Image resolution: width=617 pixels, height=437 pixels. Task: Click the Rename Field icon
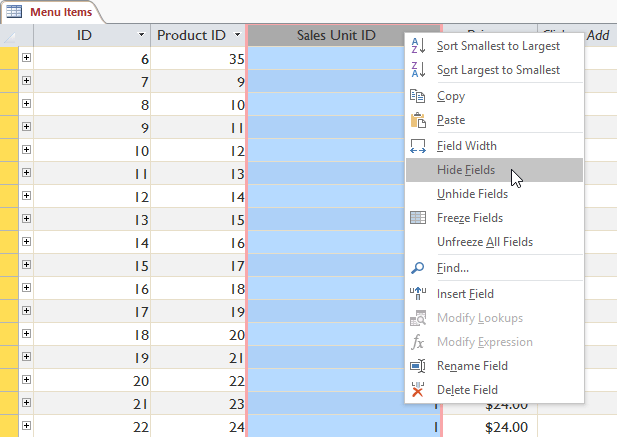point(419,366)
